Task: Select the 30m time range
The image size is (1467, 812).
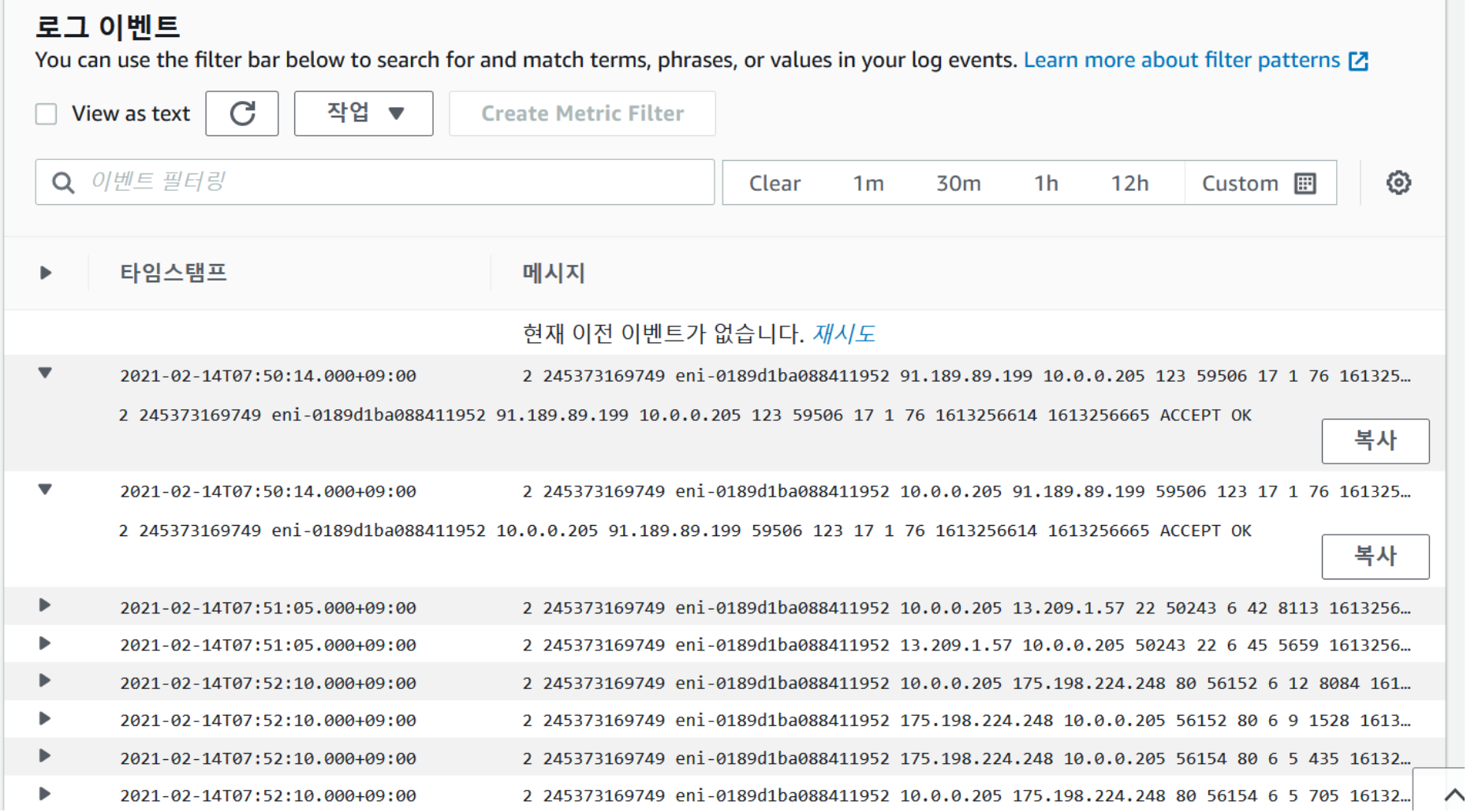Action: (958, 184)
